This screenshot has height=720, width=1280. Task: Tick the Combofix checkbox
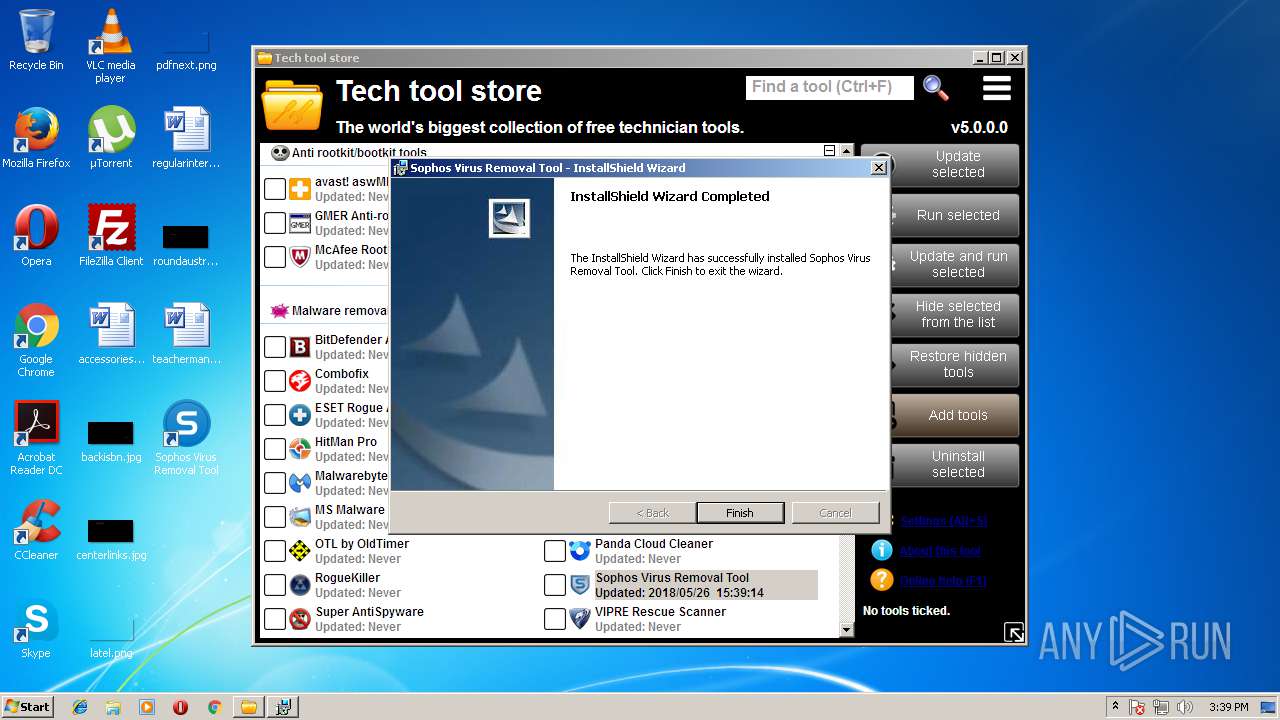point(274,381)
